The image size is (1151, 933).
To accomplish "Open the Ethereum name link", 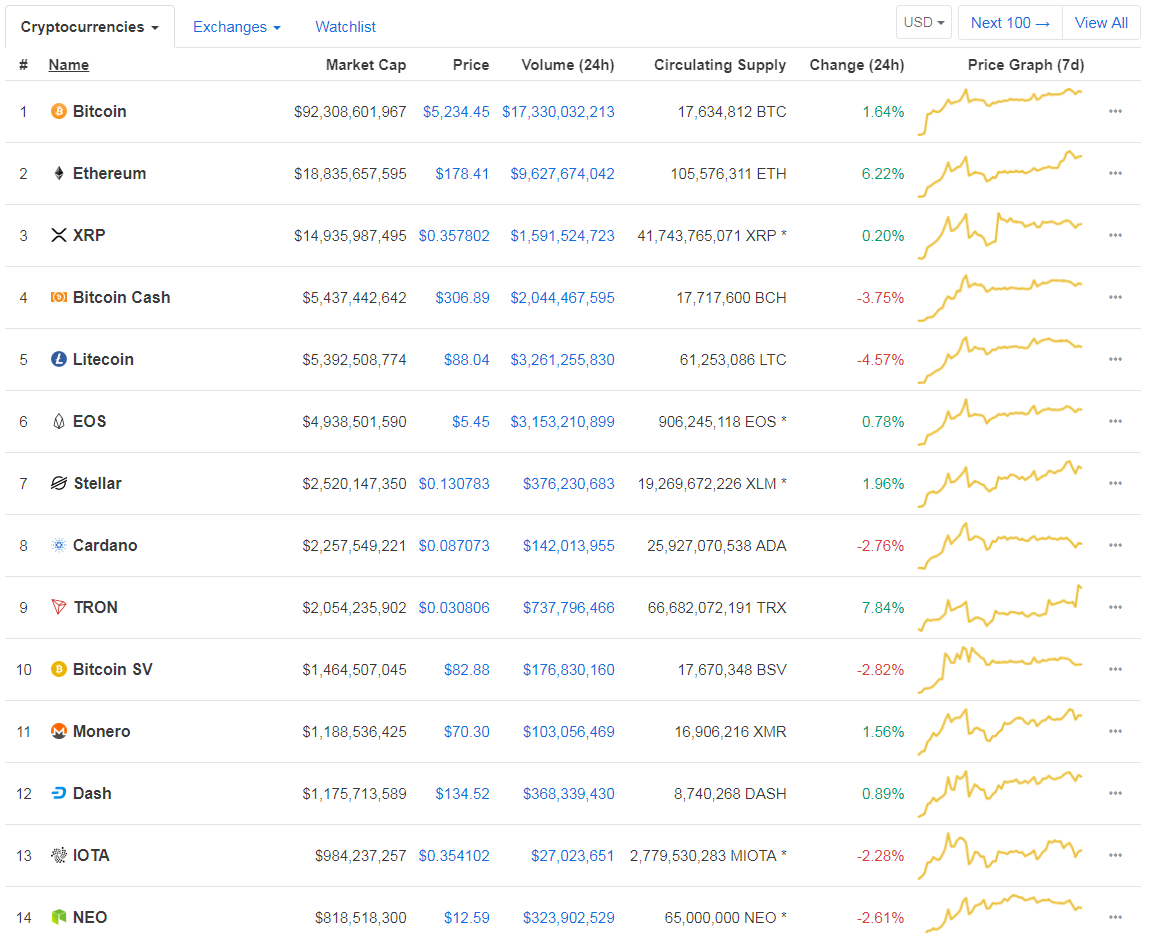I will (109, 173).
